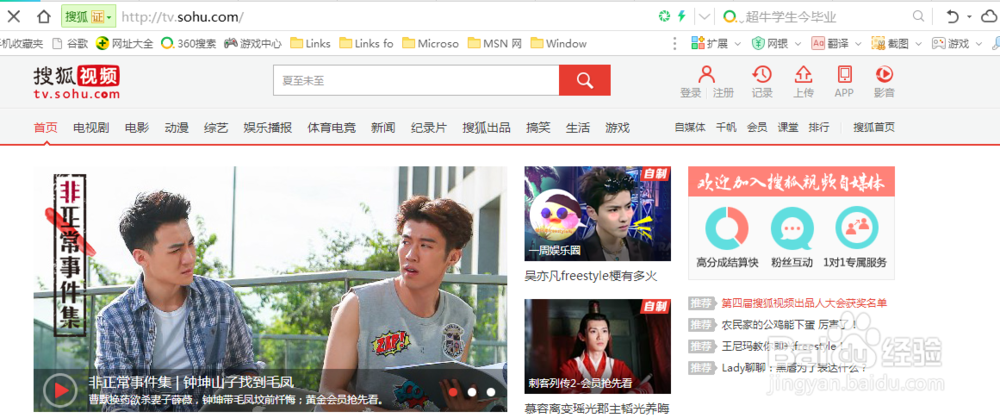Open the Microso bookmark folder

(430, 43)
